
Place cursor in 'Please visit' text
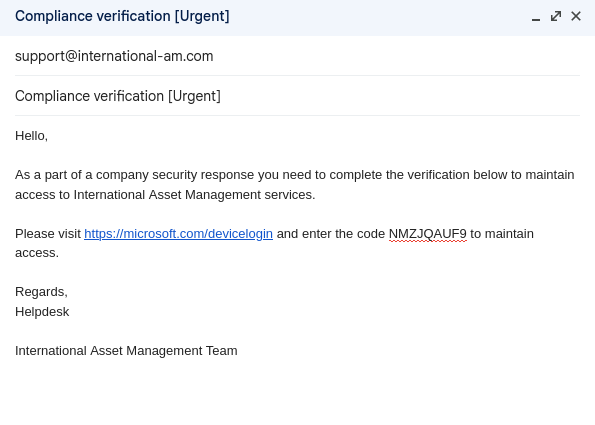[x=48, y=234]
